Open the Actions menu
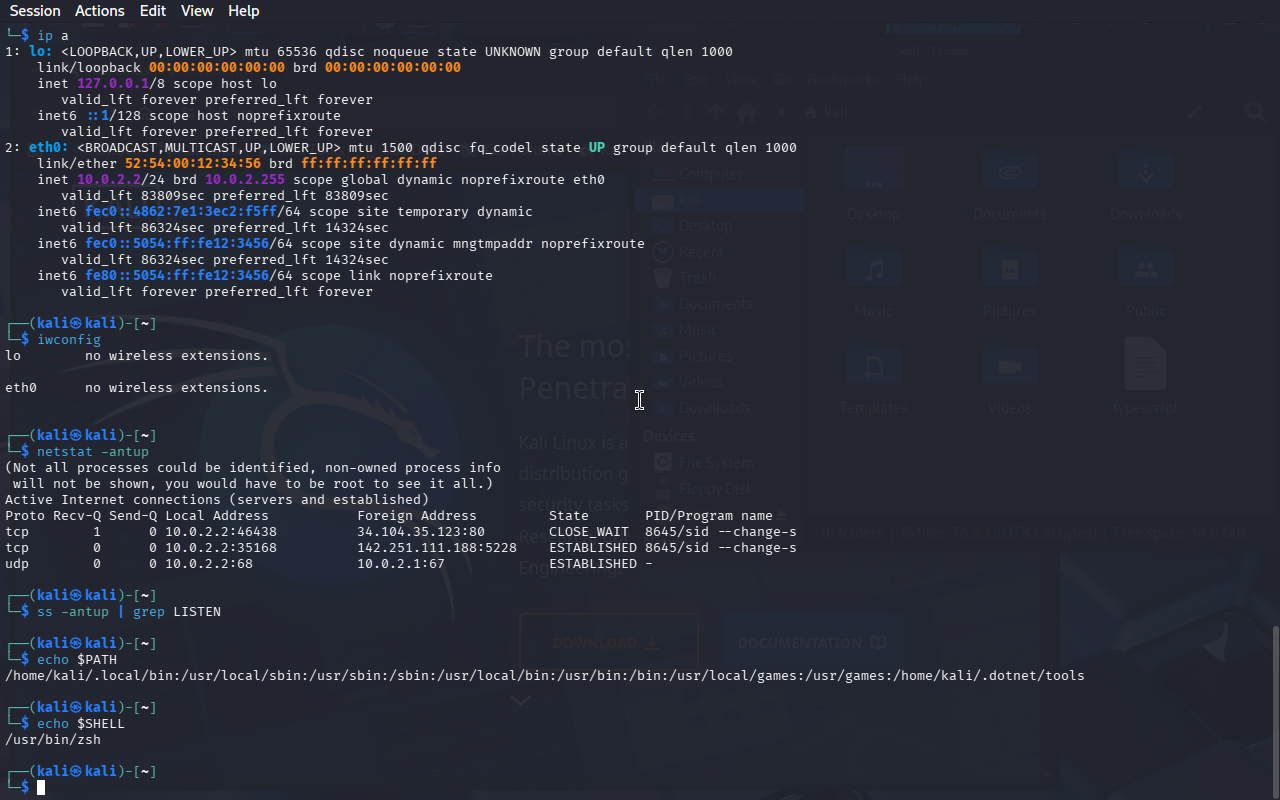 click(100, 11)
